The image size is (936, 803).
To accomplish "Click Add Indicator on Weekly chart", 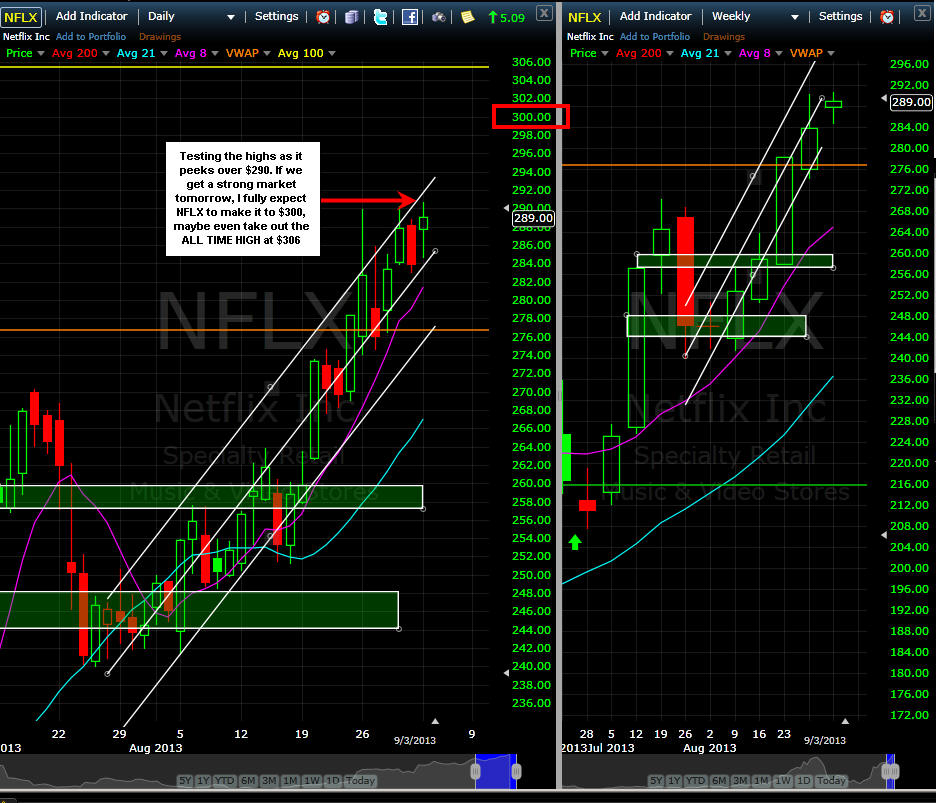I will [x=655, y=16].
